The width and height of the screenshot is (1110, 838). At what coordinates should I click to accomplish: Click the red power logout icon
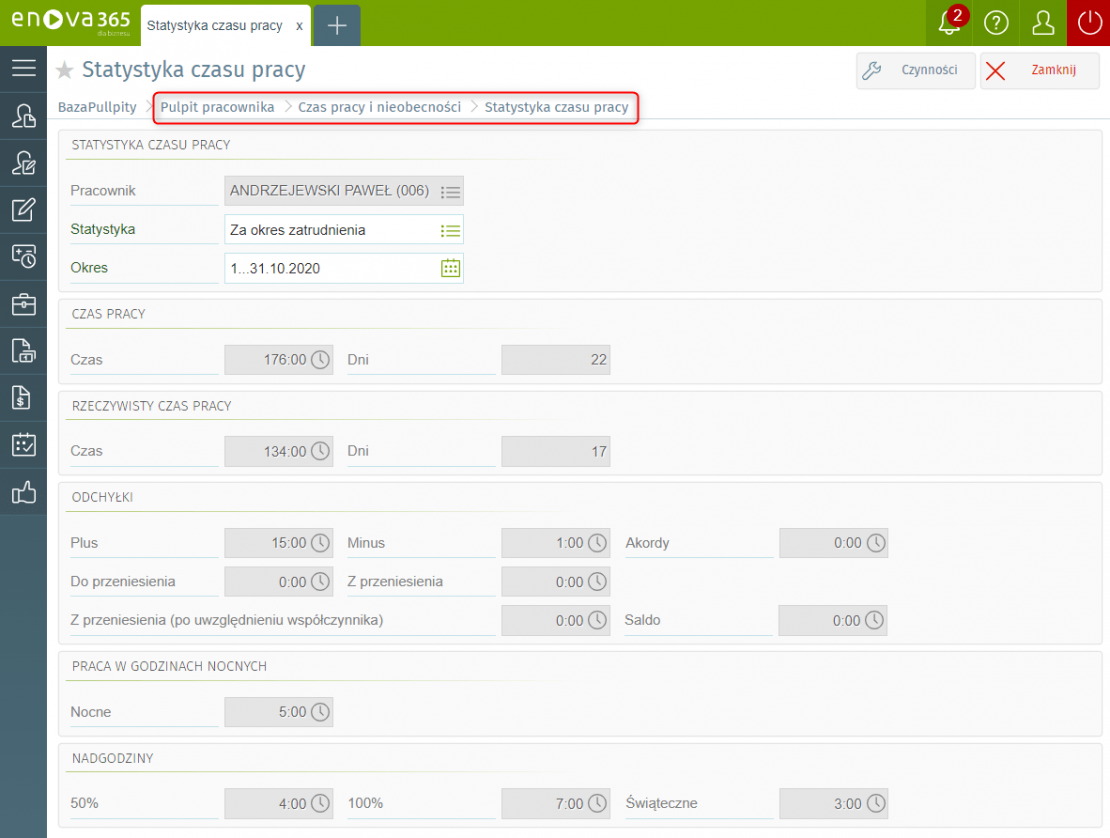1088,23
